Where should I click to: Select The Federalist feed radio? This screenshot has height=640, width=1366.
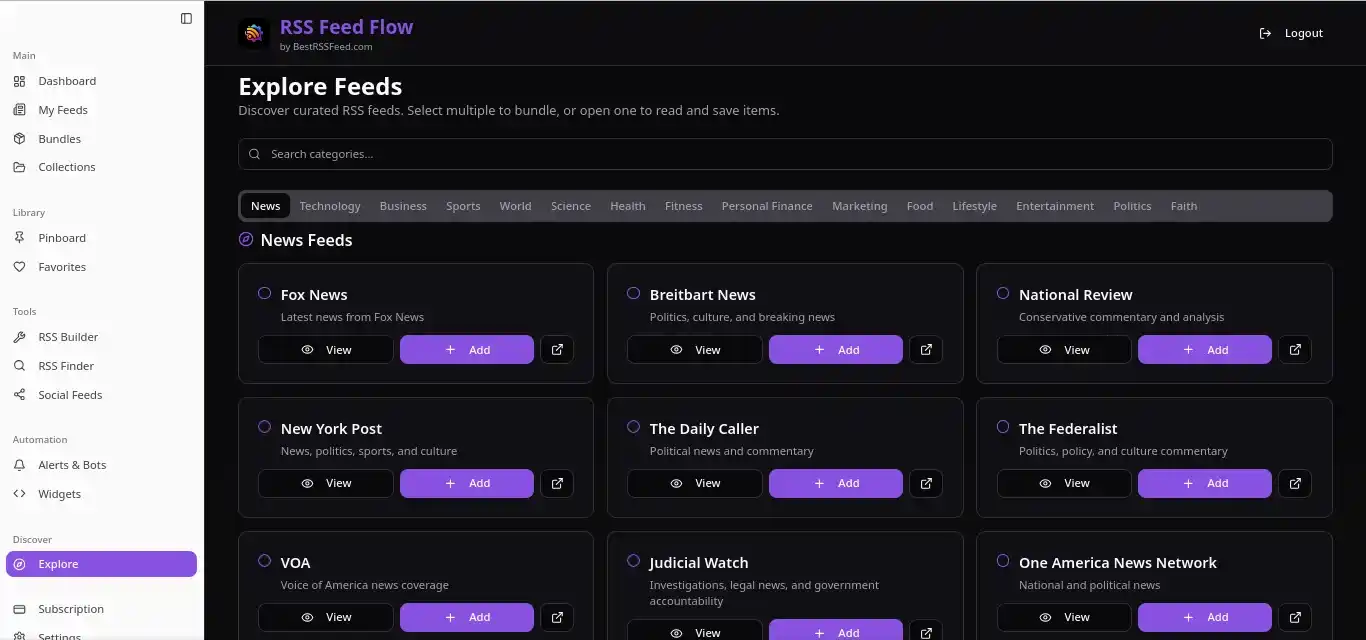click(x=1002, y=427)
